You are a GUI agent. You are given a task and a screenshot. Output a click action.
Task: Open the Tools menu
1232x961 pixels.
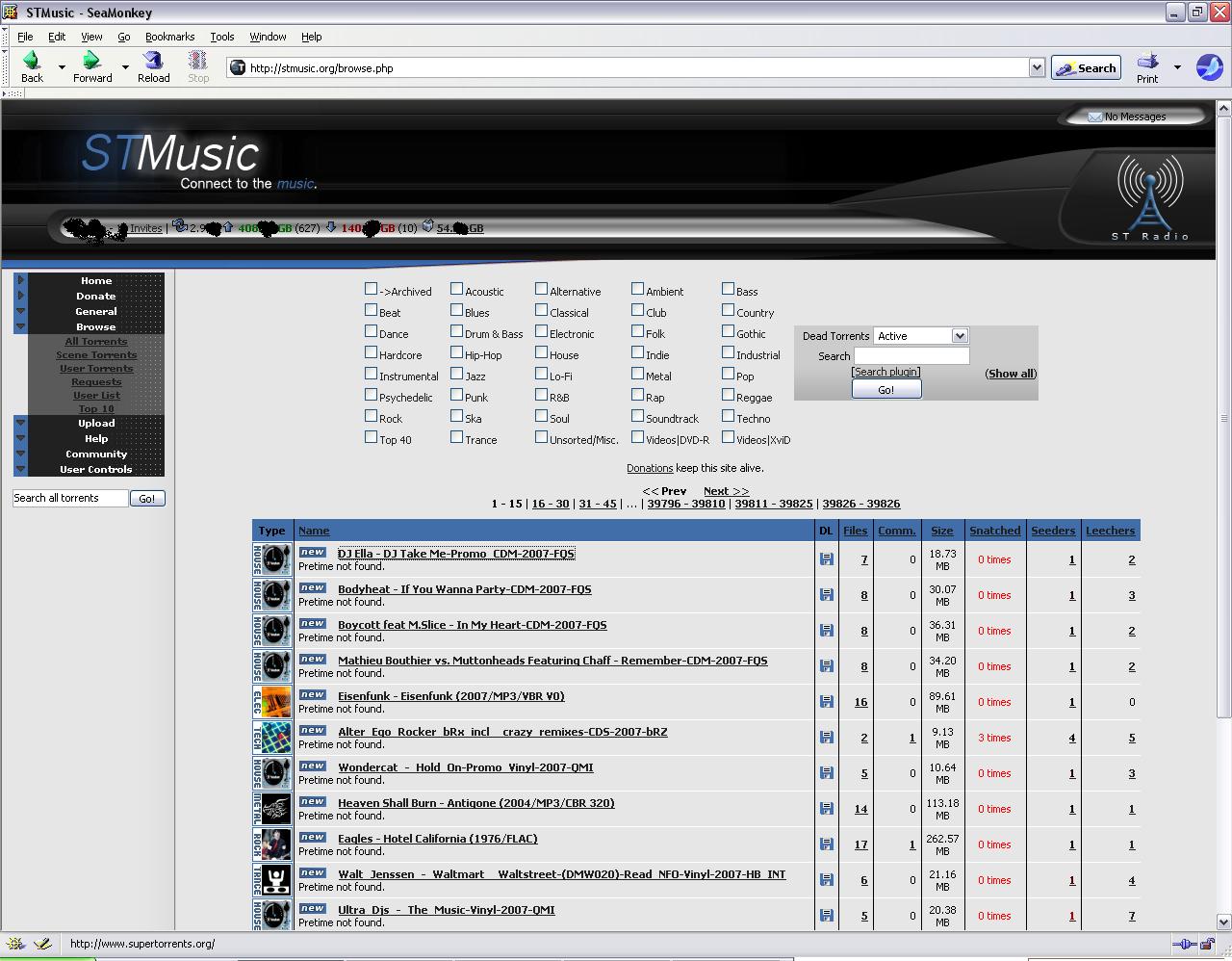[x=222, y=37]
